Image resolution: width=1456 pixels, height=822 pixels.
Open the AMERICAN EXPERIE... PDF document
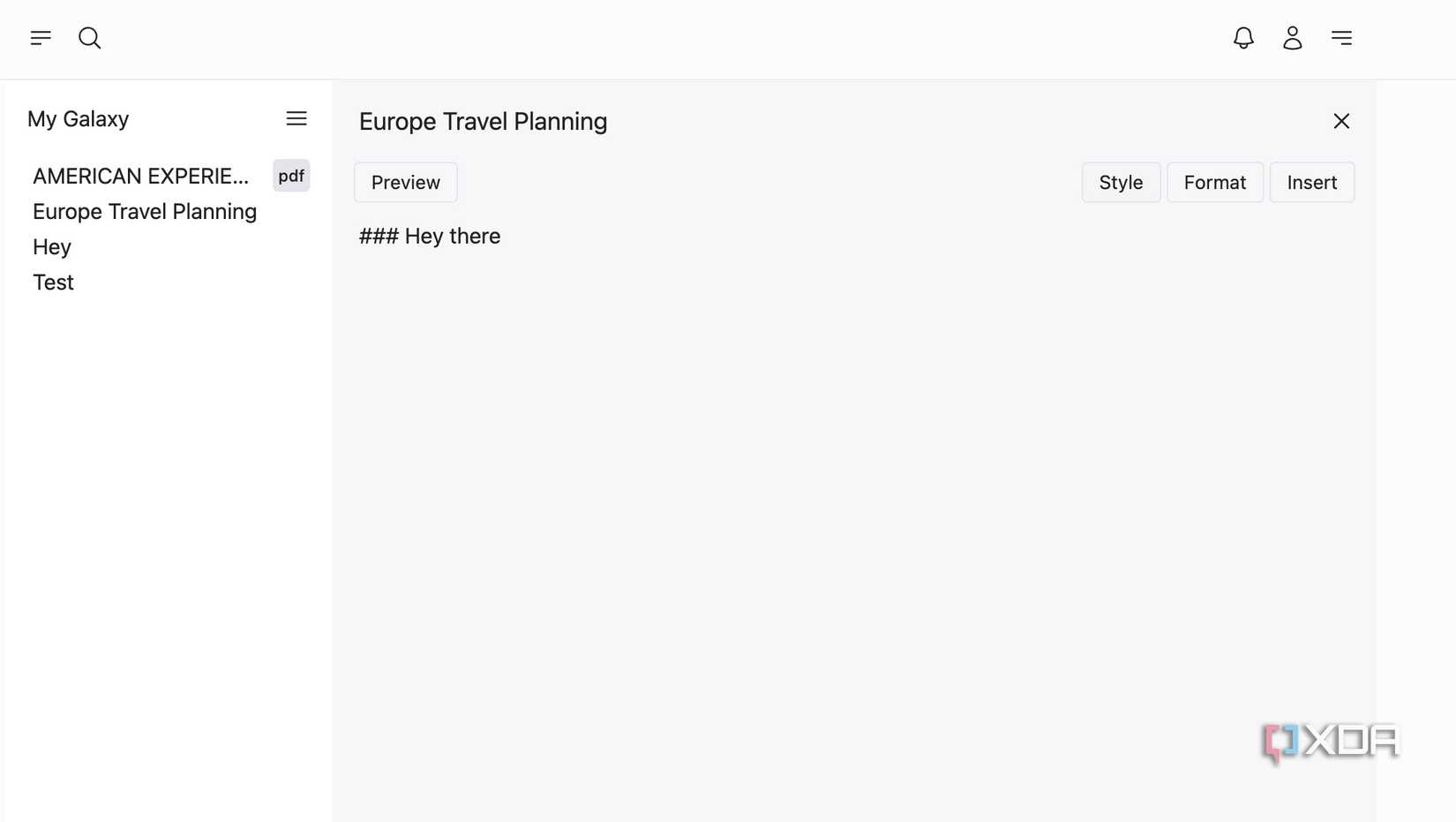tap(141, 176)
